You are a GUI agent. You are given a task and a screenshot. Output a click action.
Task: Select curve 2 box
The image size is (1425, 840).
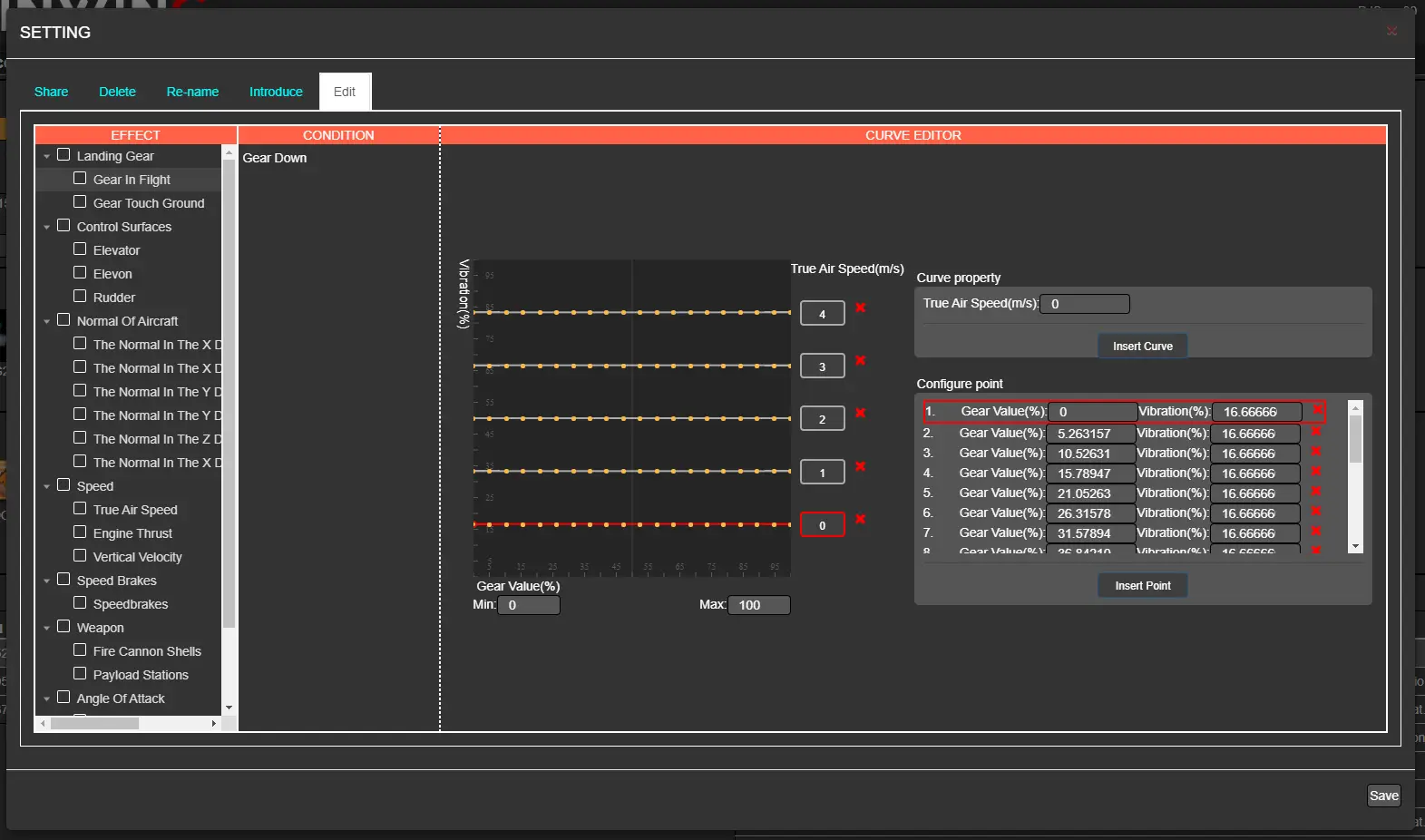(x=823, y=419)
